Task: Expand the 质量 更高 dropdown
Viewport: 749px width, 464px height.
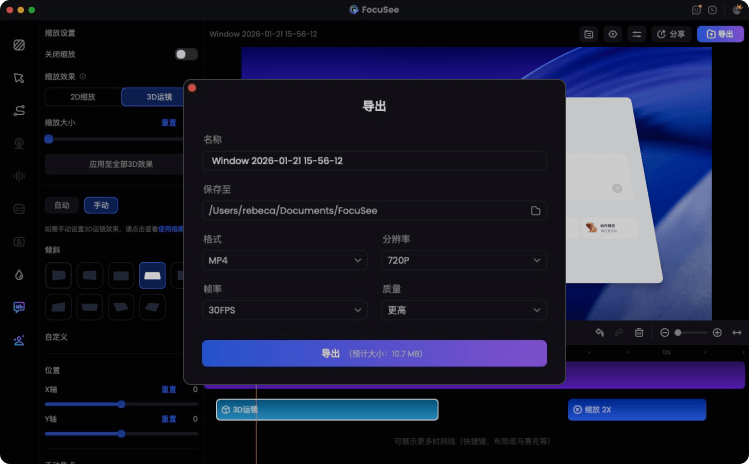Action: click(464, 310)
